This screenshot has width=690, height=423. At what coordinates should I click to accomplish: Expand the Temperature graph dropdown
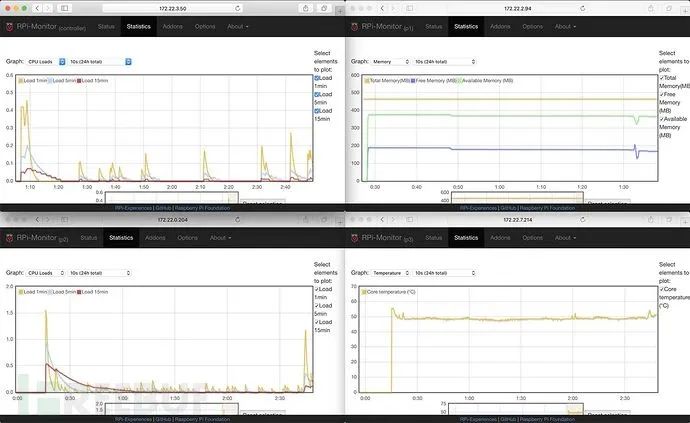click(391, 273)
